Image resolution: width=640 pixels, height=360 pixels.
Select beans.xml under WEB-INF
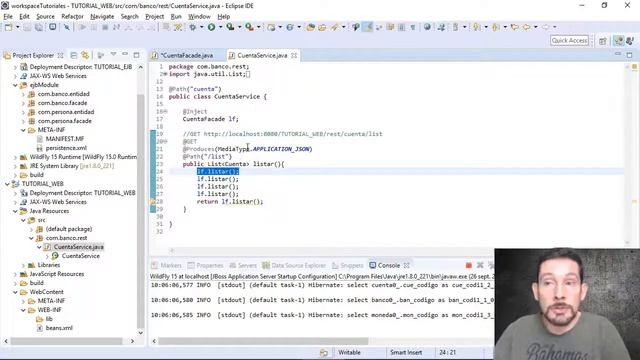(55, 328)
